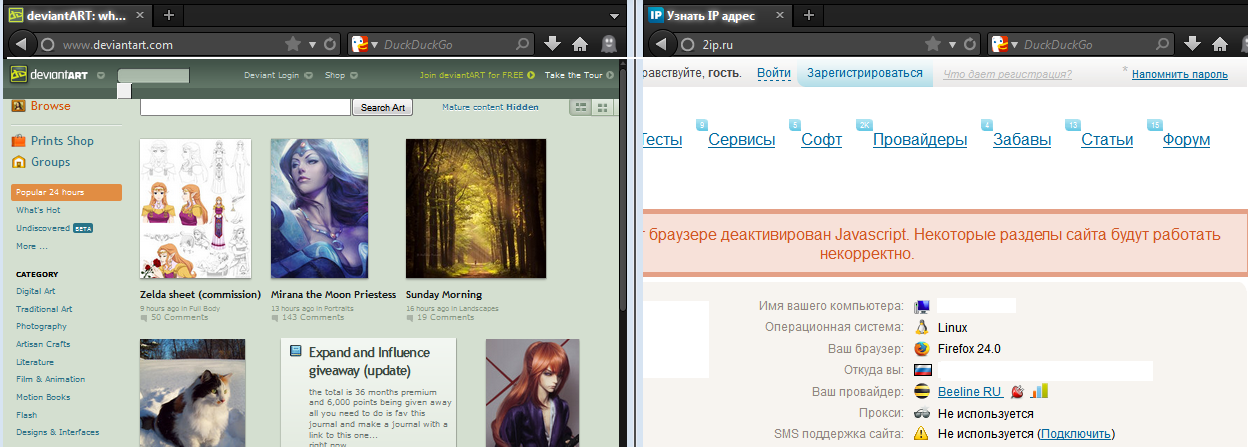Toggle Mature content Hidden filter

pyautogui.click(x=490, y=107)
